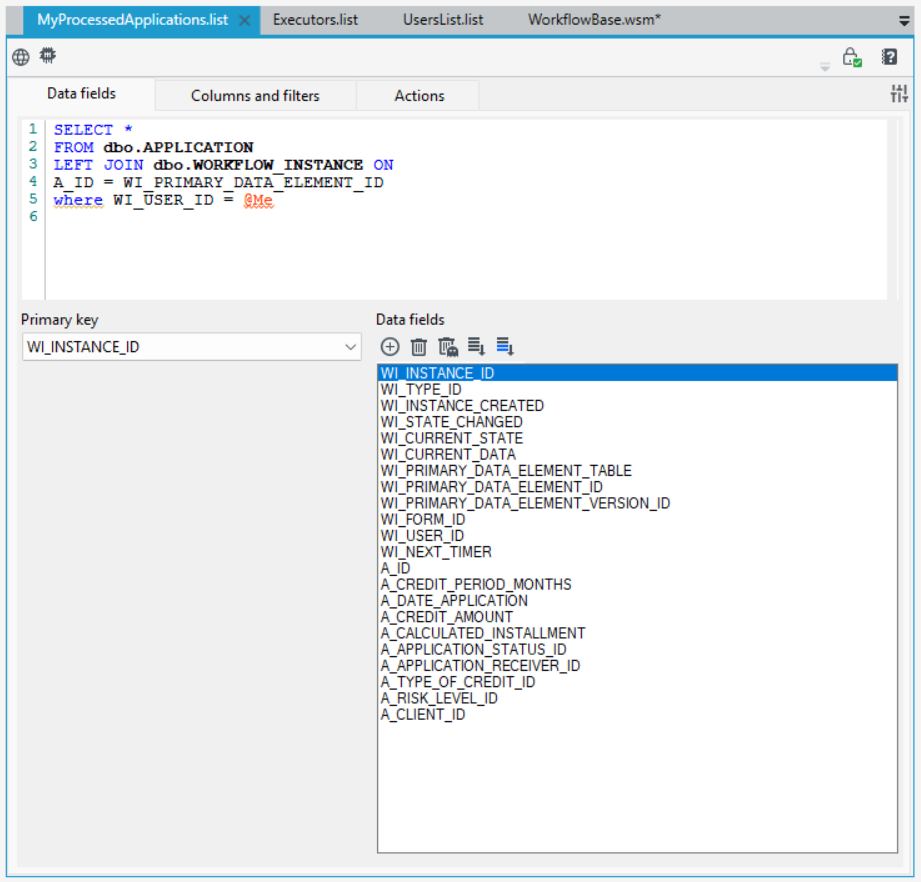
Task: Switch to the Executors.list tab
Action: pyautogui.click(x=315, y=20)
